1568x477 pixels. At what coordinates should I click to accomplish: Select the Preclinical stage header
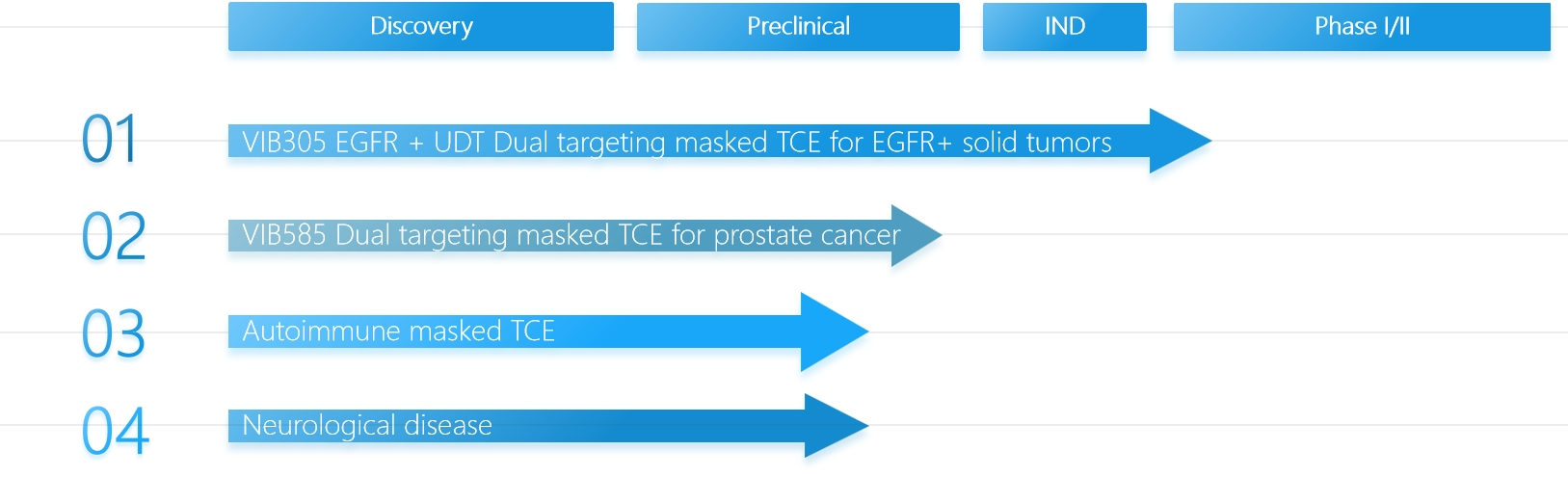coord(798,26)
